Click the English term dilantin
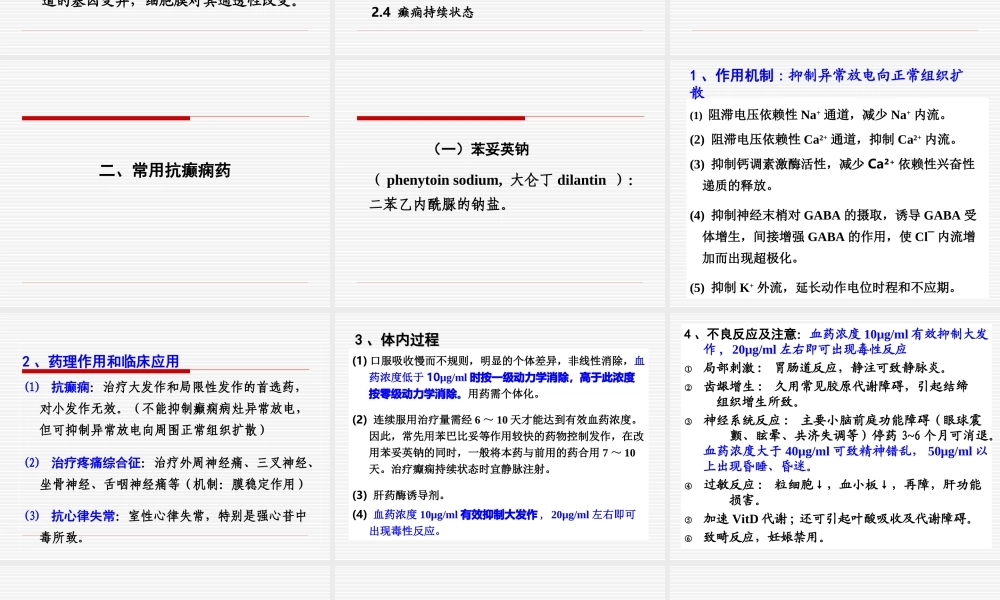Screen dimensions: 1000x600 580,180
